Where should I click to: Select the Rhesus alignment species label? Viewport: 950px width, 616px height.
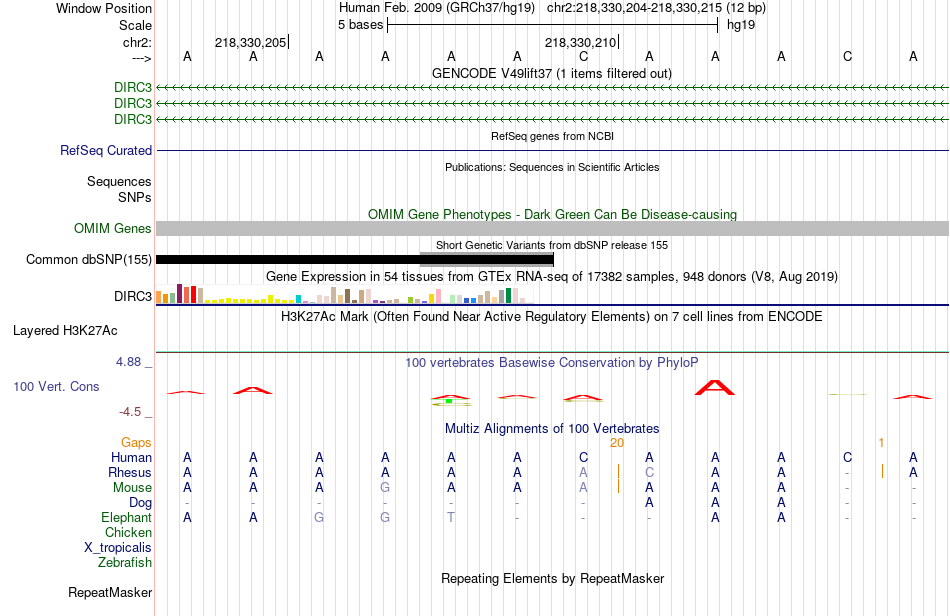[x=130, y=472]
